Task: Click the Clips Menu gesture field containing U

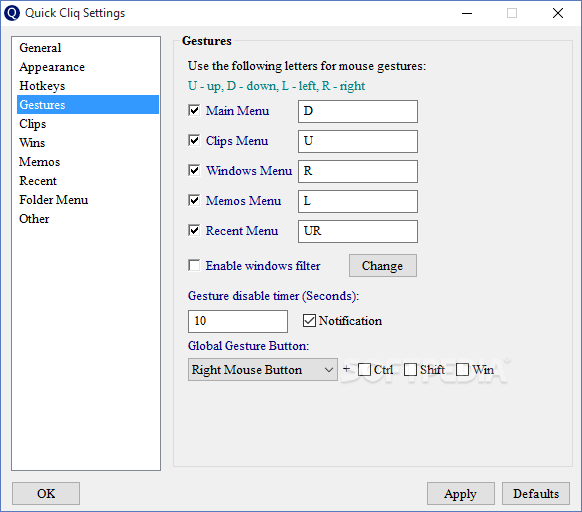Action: click(x=358, y=141)
